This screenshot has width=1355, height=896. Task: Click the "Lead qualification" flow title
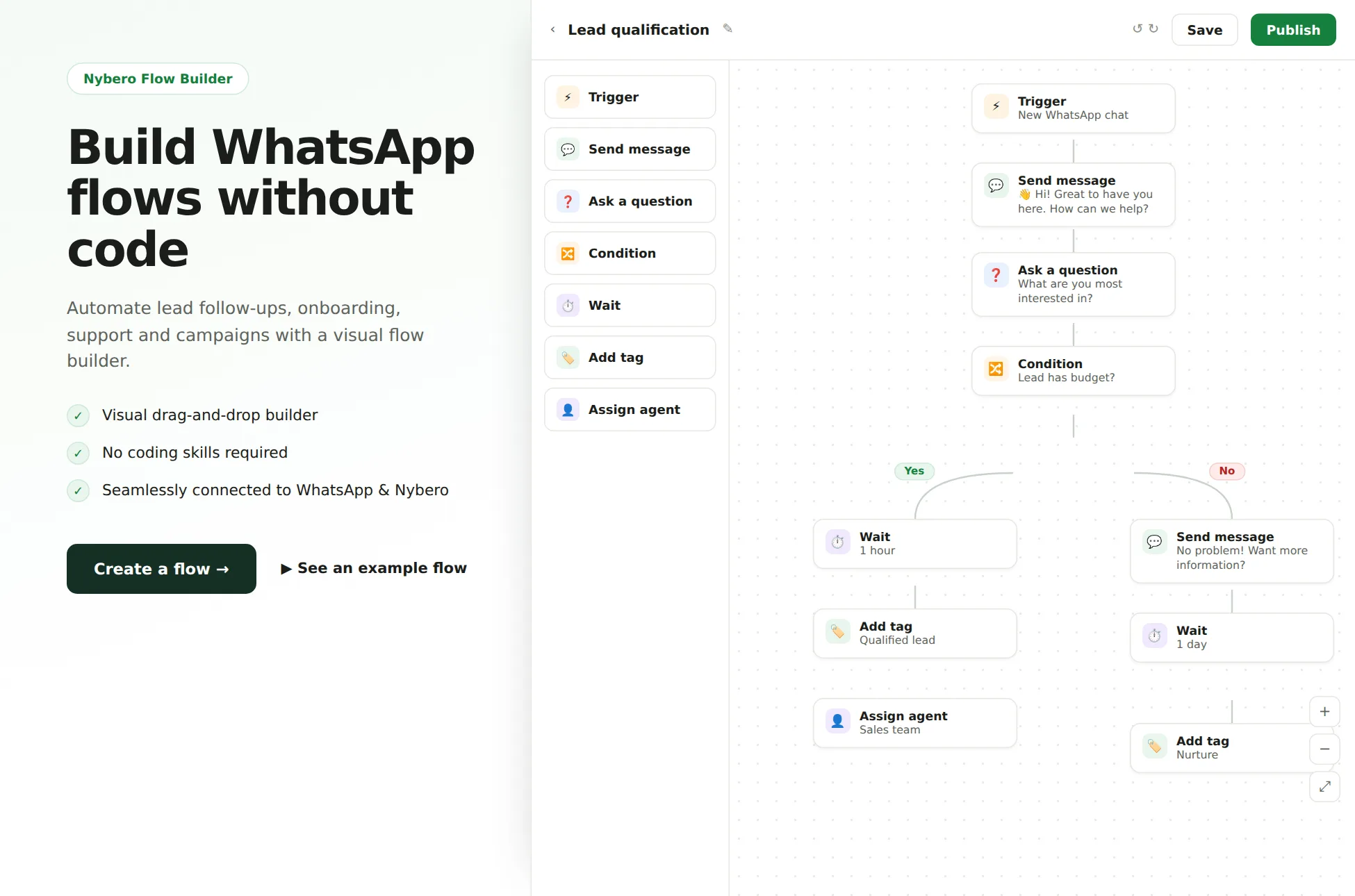tap(638, 30)
